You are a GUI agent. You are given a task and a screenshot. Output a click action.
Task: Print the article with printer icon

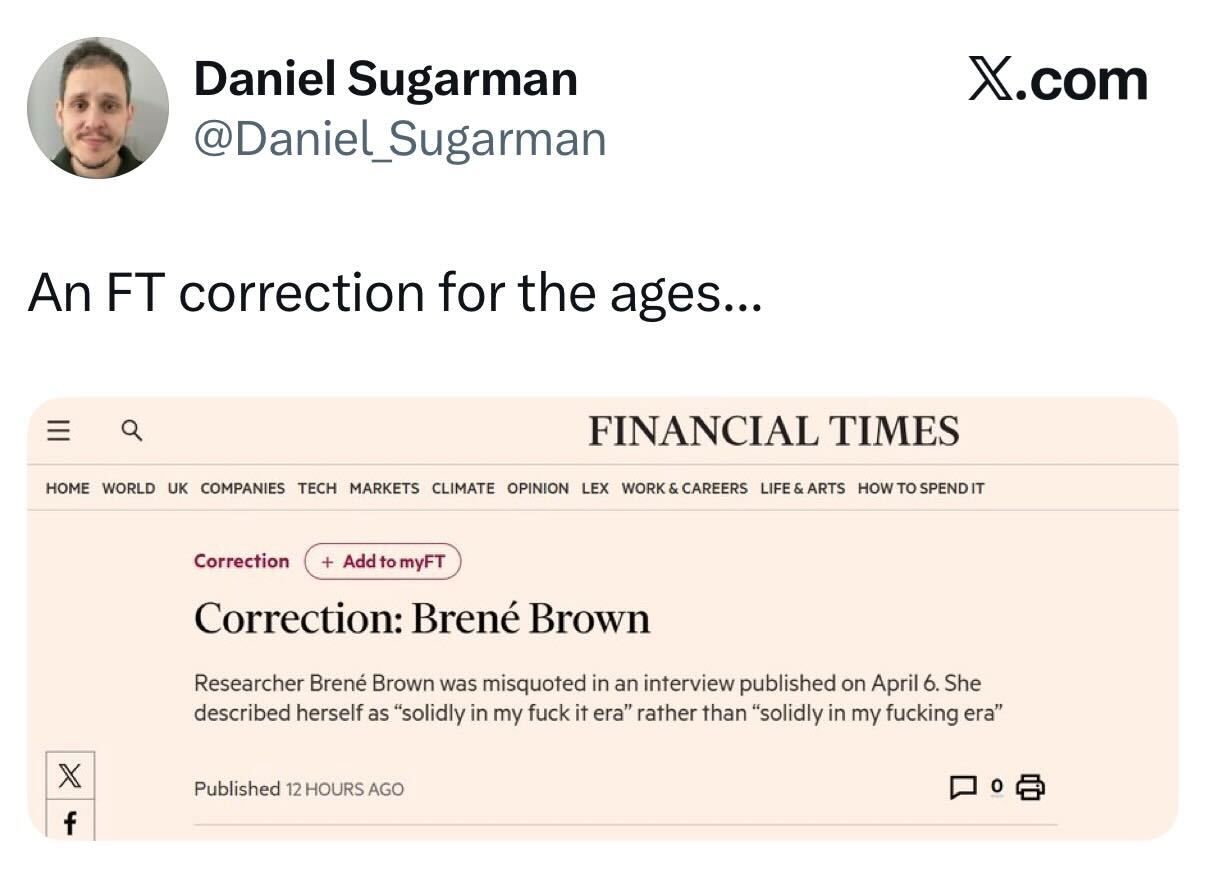1030,788
